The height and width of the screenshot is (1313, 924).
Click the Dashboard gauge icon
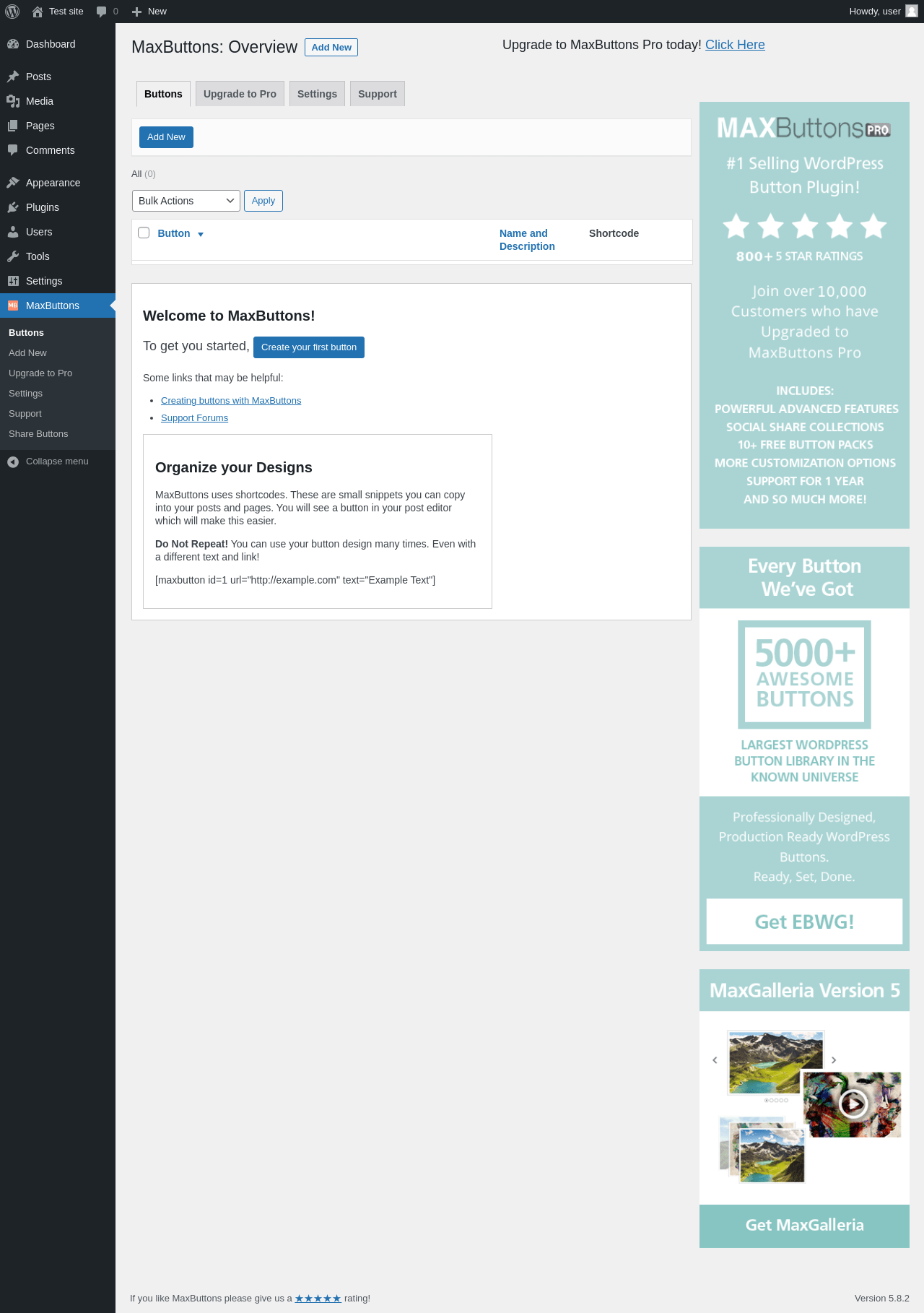[13, 44]
